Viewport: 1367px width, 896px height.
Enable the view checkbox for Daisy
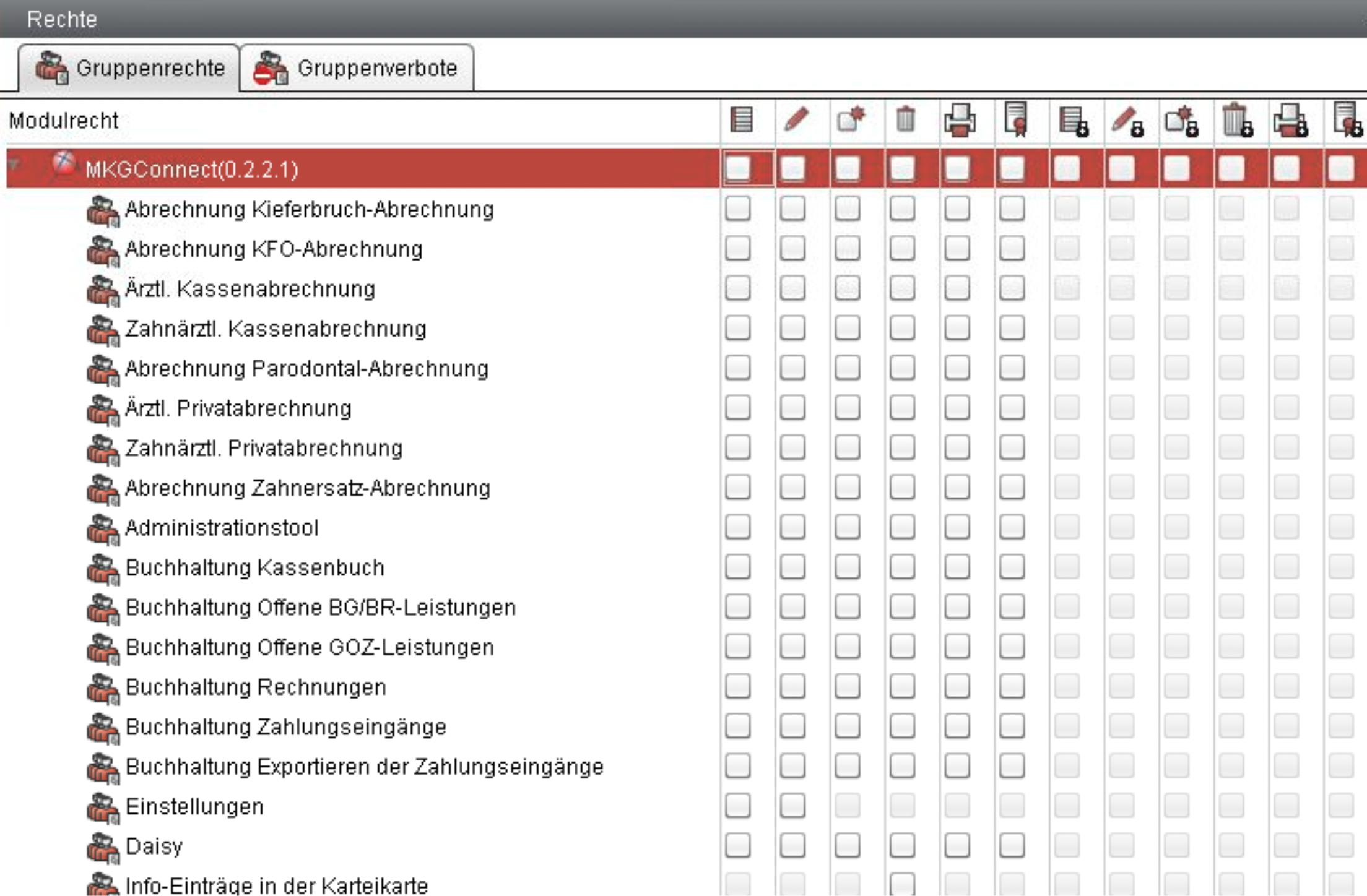[738, 845]
